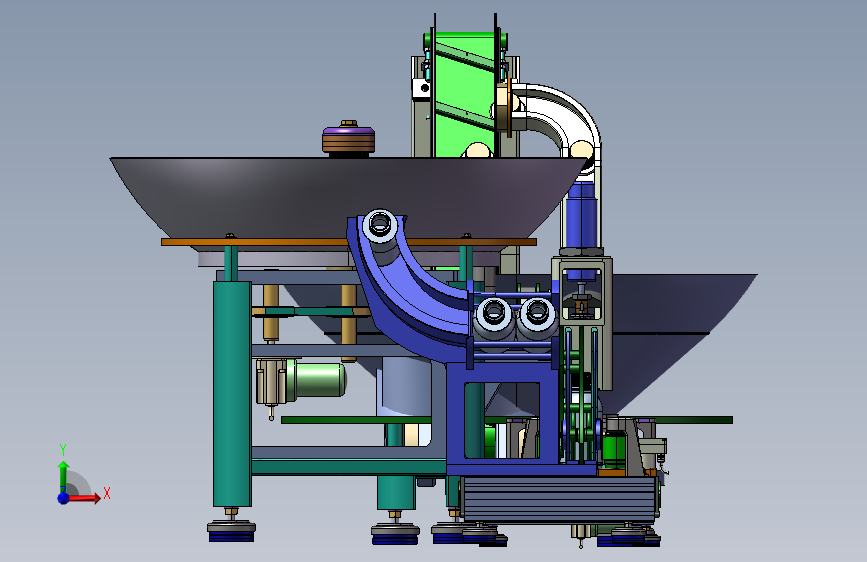
Task: Select the leveling foot under left teal column
Action: (231, 530)
